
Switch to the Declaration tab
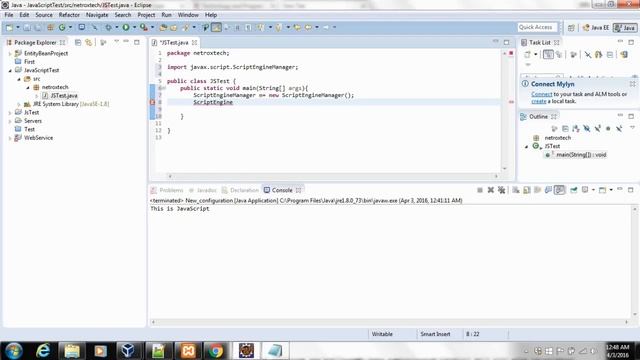(240, 190)
